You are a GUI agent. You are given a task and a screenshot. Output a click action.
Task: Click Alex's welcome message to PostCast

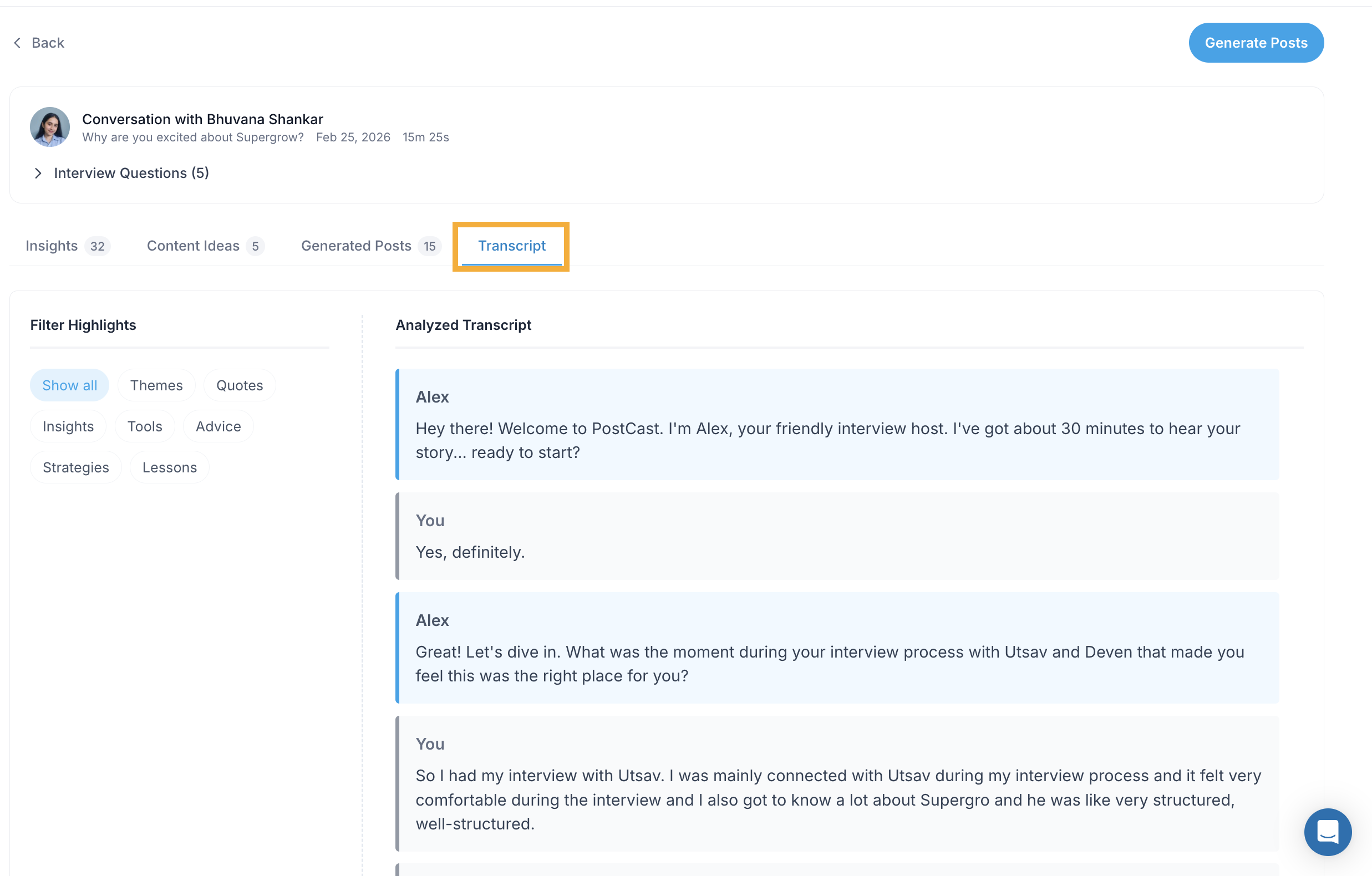[837, 424]
